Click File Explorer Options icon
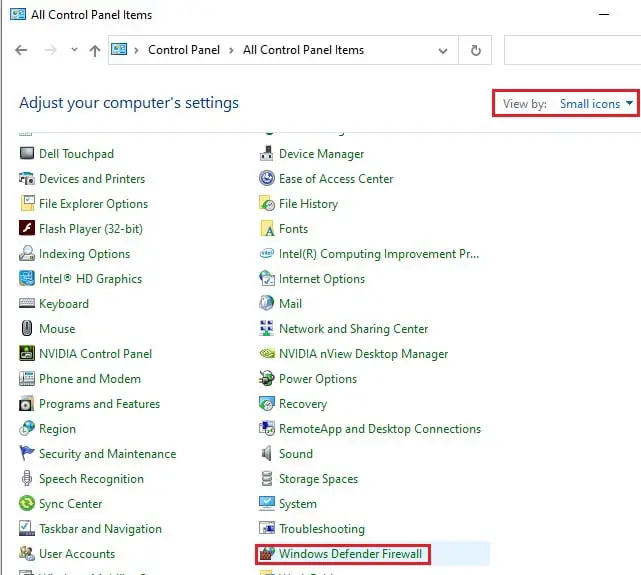The image size is (641, 575). click(27, 204)
